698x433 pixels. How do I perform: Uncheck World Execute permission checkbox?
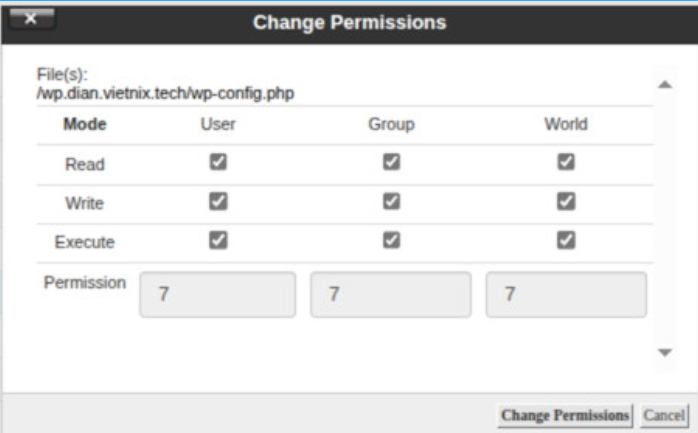click(566, 240)
